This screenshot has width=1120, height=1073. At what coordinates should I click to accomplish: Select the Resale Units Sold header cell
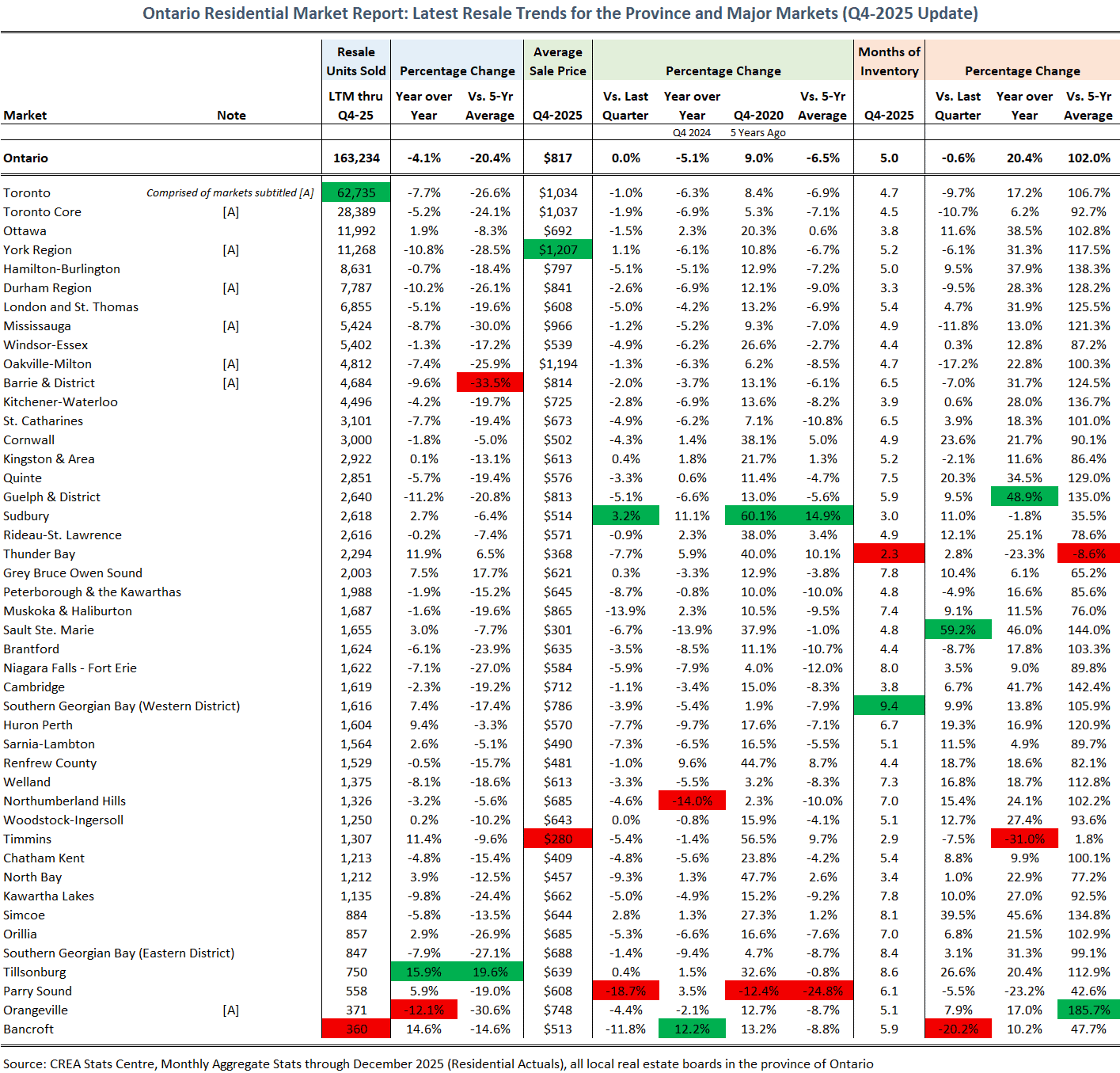click(x=356, y=61)
